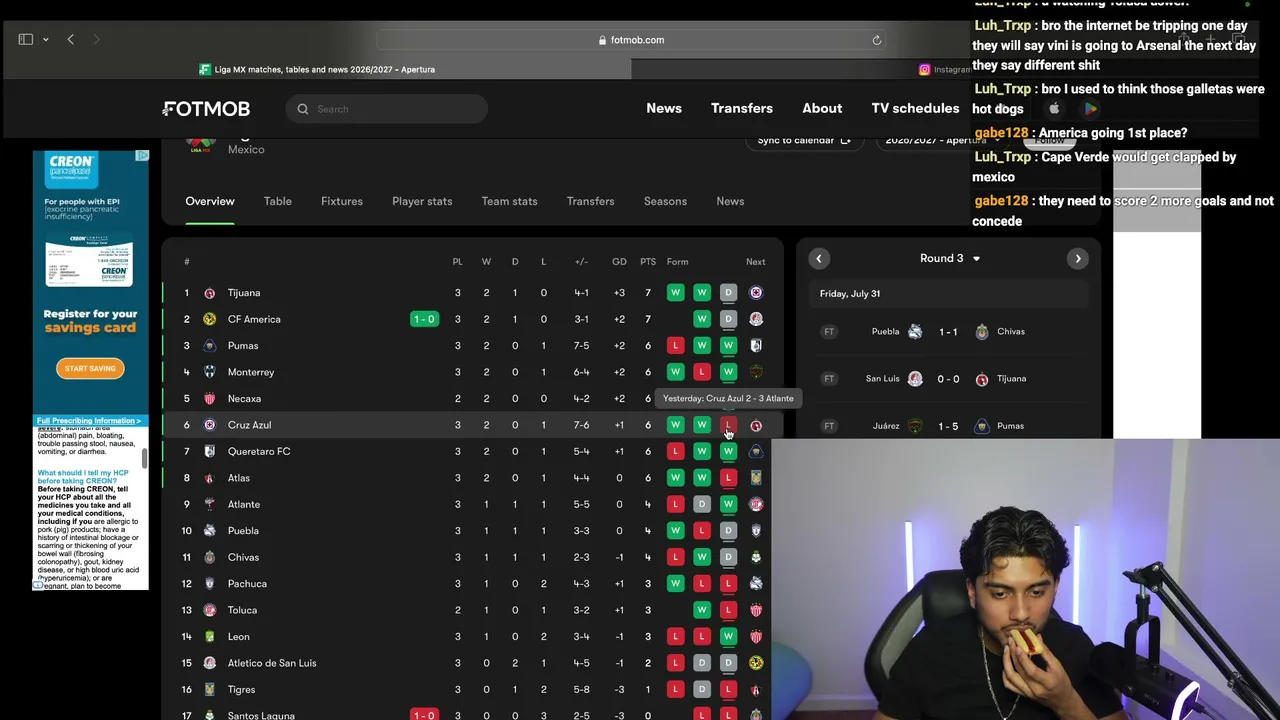Image resolution: width=1280 pixels, height=720 pixels.
Task: Click Leon's win form badge
Action: pos(728,637)
